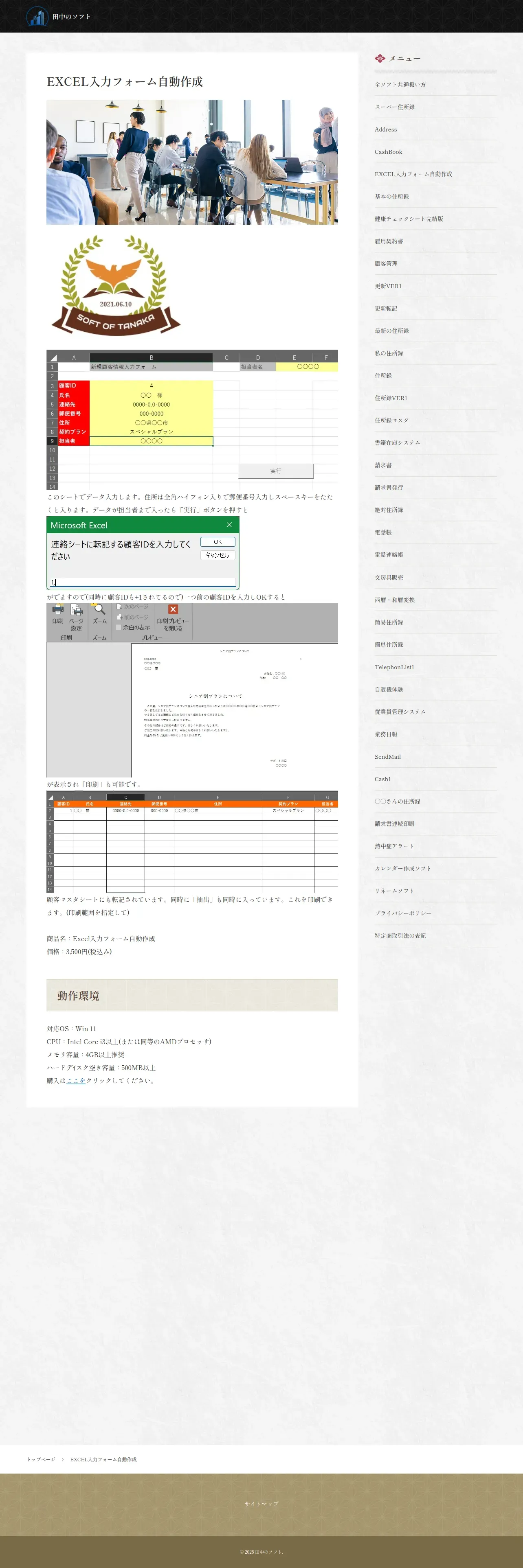The height and width of the screenshot is (1568, 523).
Task: Open the サイトマップ footer link
Action: pyautogui.click(x=262, y=1503)
